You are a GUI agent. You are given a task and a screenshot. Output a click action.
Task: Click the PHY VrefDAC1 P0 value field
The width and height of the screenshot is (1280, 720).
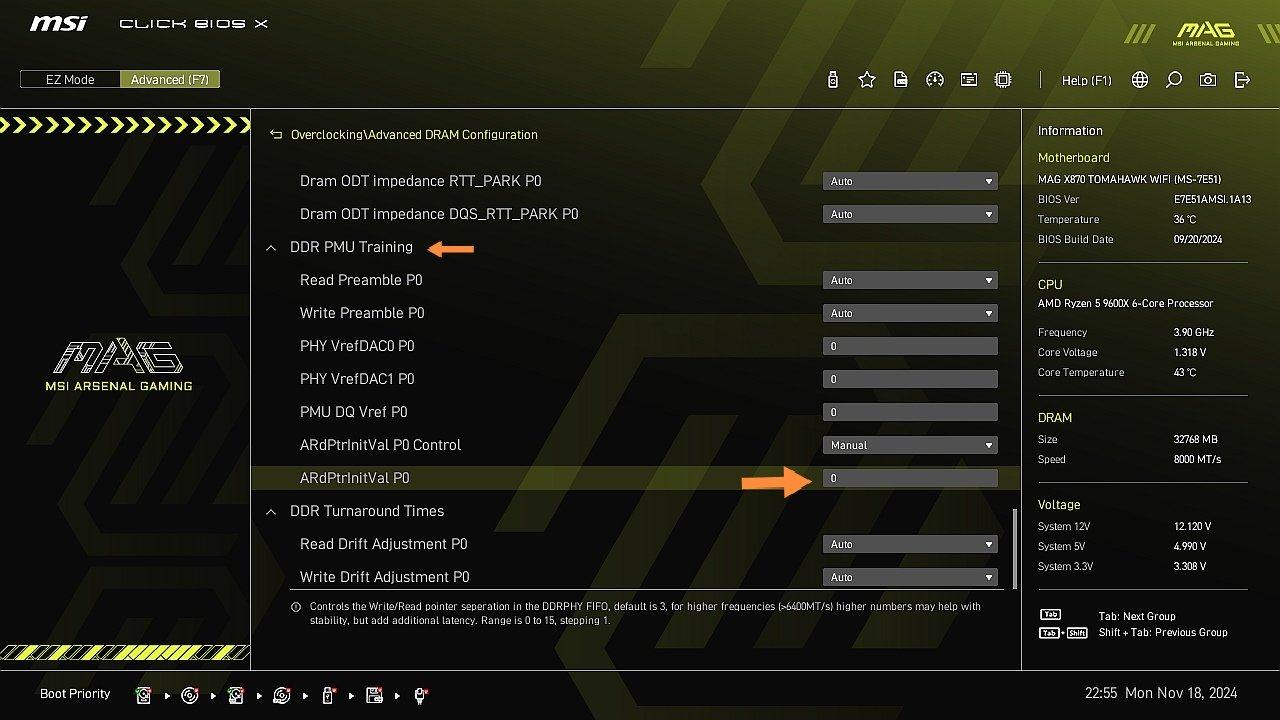pos(910,379)
